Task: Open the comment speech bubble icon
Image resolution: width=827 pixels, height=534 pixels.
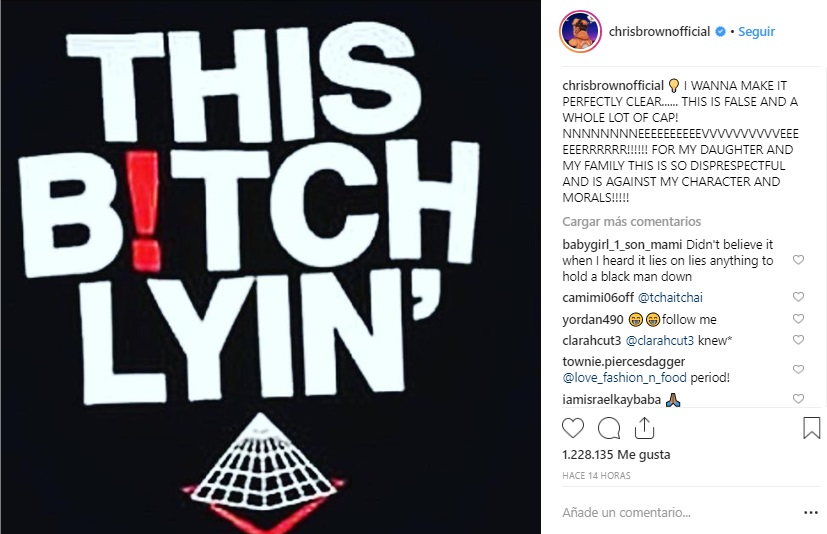Action: [x=609, y=428]
